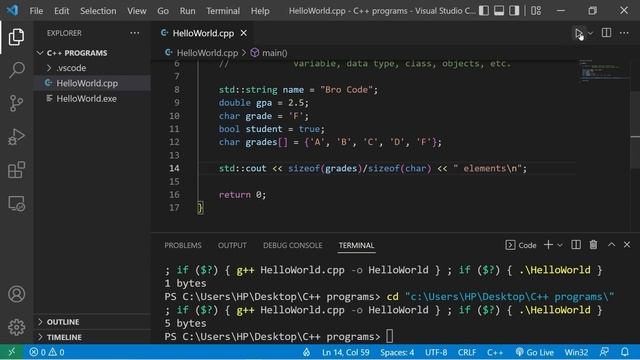Open feedback icon in status bar
The height and width of the screenshot is (360, 640).
[604, 352]
